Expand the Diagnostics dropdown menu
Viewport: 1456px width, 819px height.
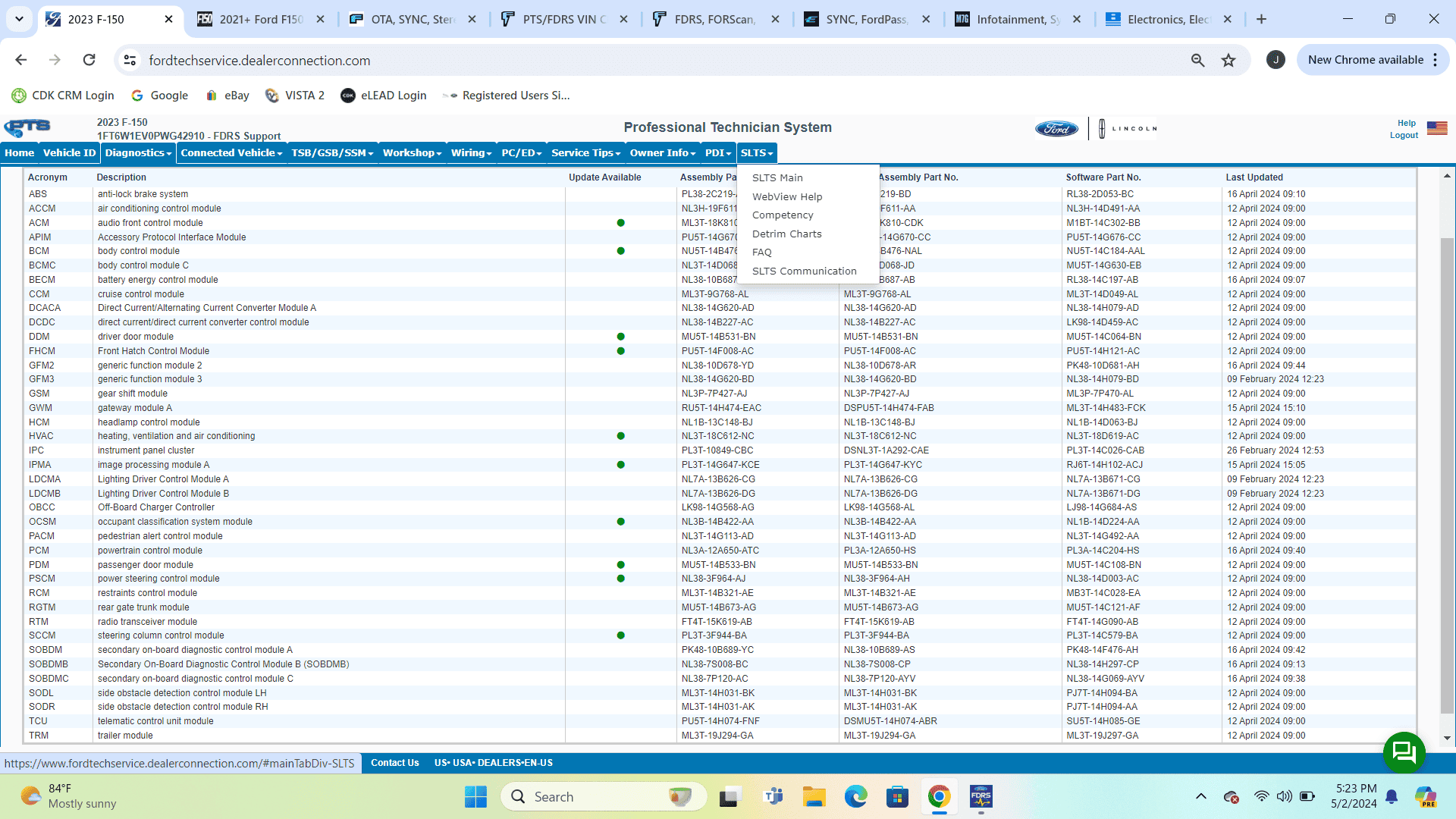138,153
